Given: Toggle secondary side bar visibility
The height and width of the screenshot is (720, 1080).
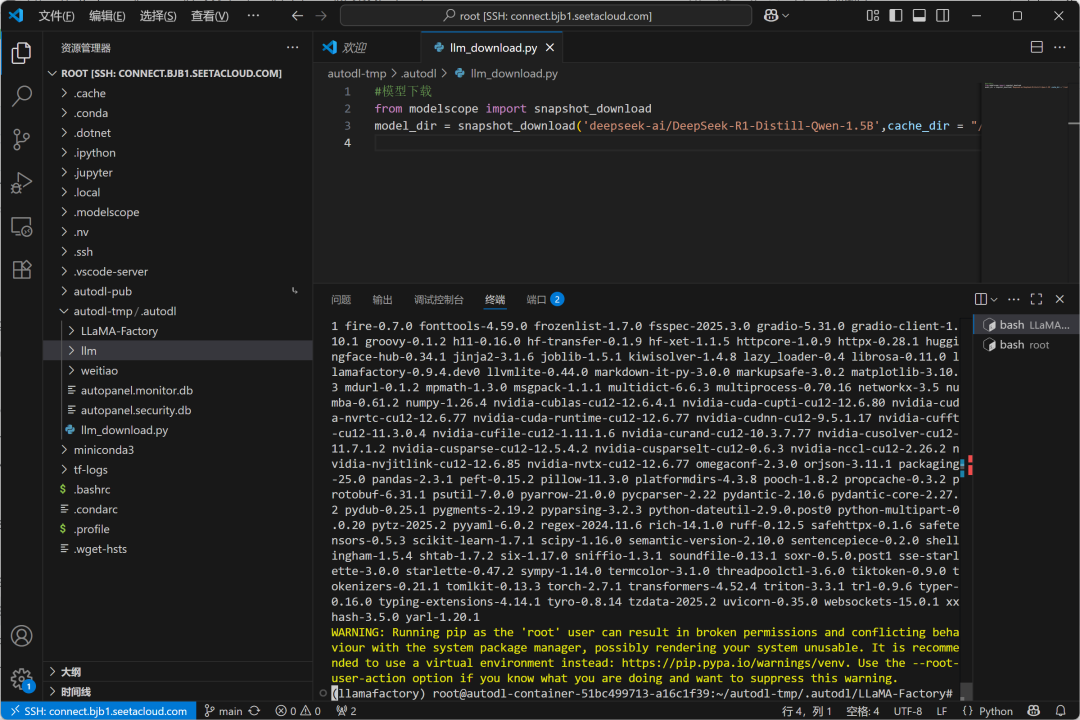Looking at the screenshot, I should (943, 15).
